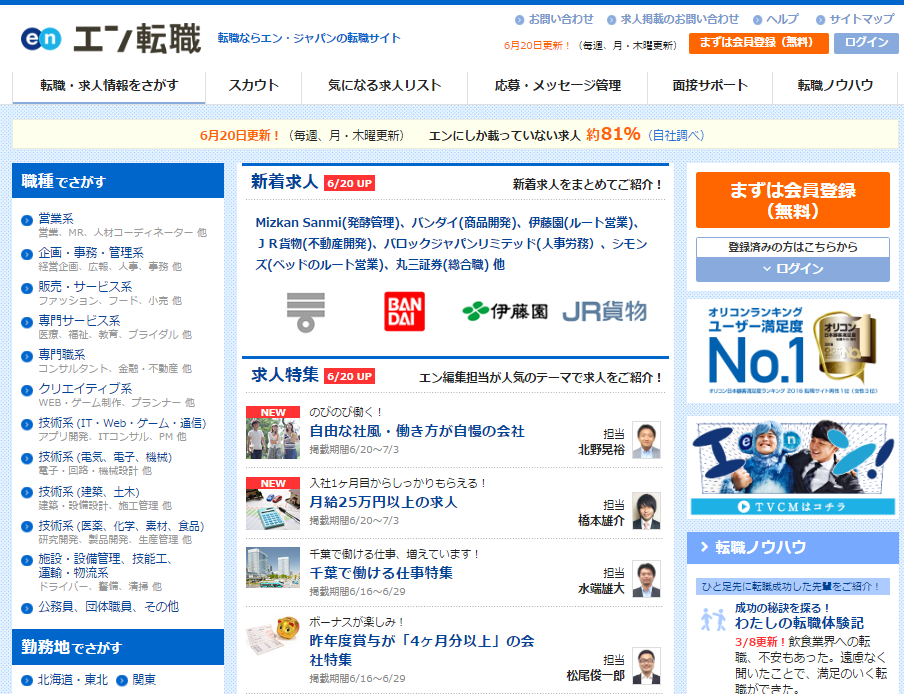The height and width of the screenshot is (694, 904).
Task: Click the large sidebar まずは会員登録（無料） button
Action: 792,200
